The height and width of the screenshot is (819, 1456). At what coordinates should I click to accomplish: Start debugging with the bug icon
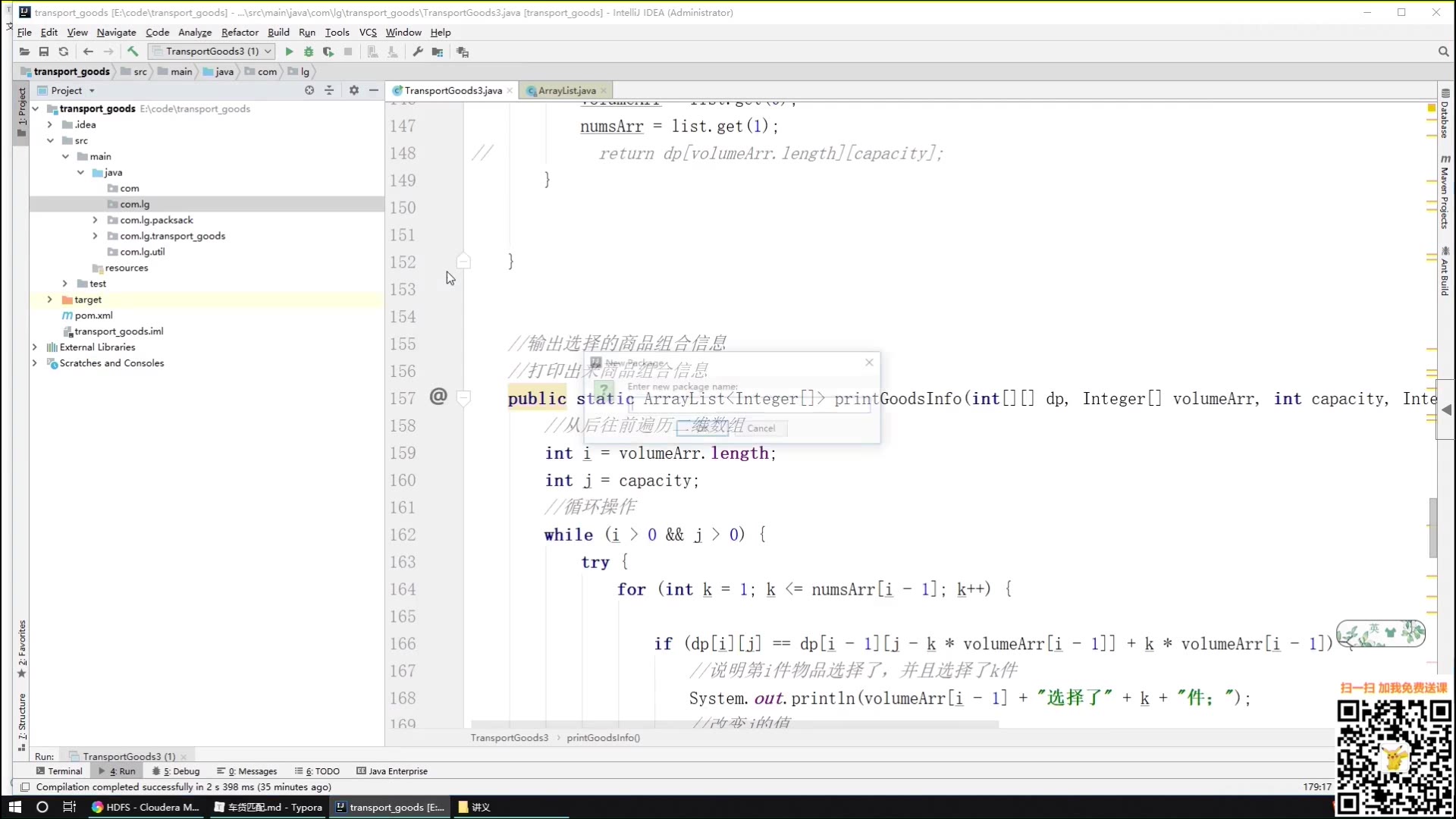(x=309, y=52)
